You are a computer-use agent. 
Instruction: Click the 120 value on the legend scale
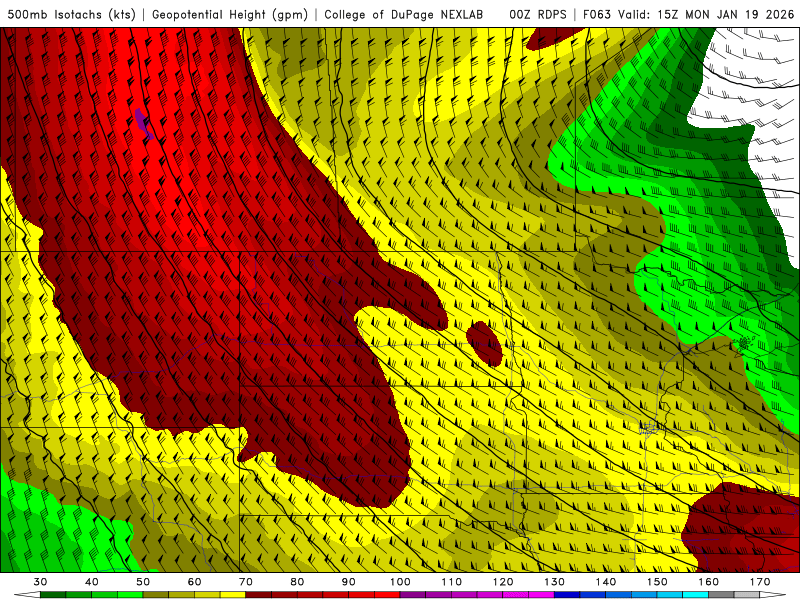(503, 582)
